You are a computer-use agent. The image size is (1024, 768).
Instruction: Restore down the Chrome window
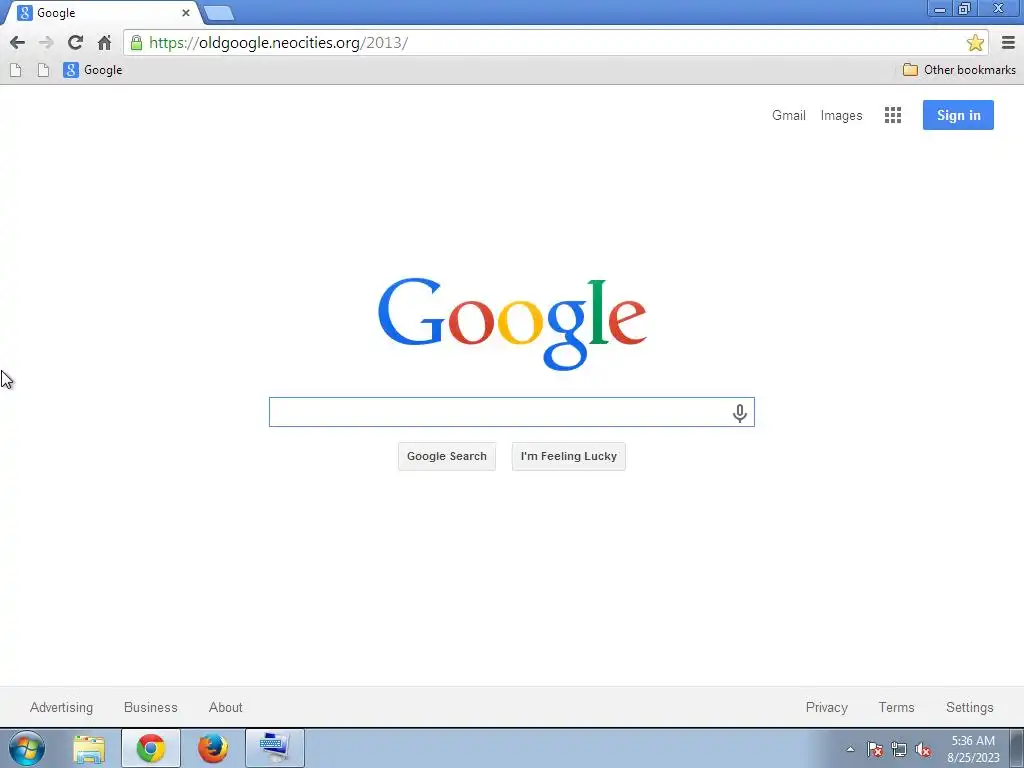click(965, 8)
